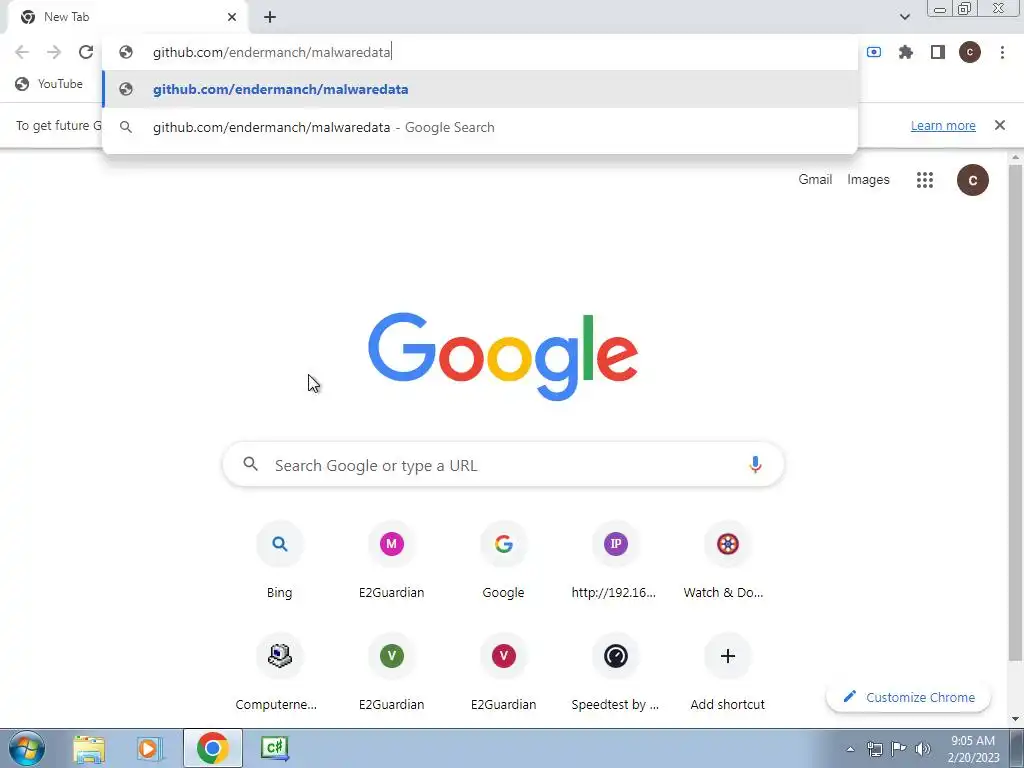Click the browser back arrow
The height and width of the screenshot is (768, 1024).
click(22, 52)
